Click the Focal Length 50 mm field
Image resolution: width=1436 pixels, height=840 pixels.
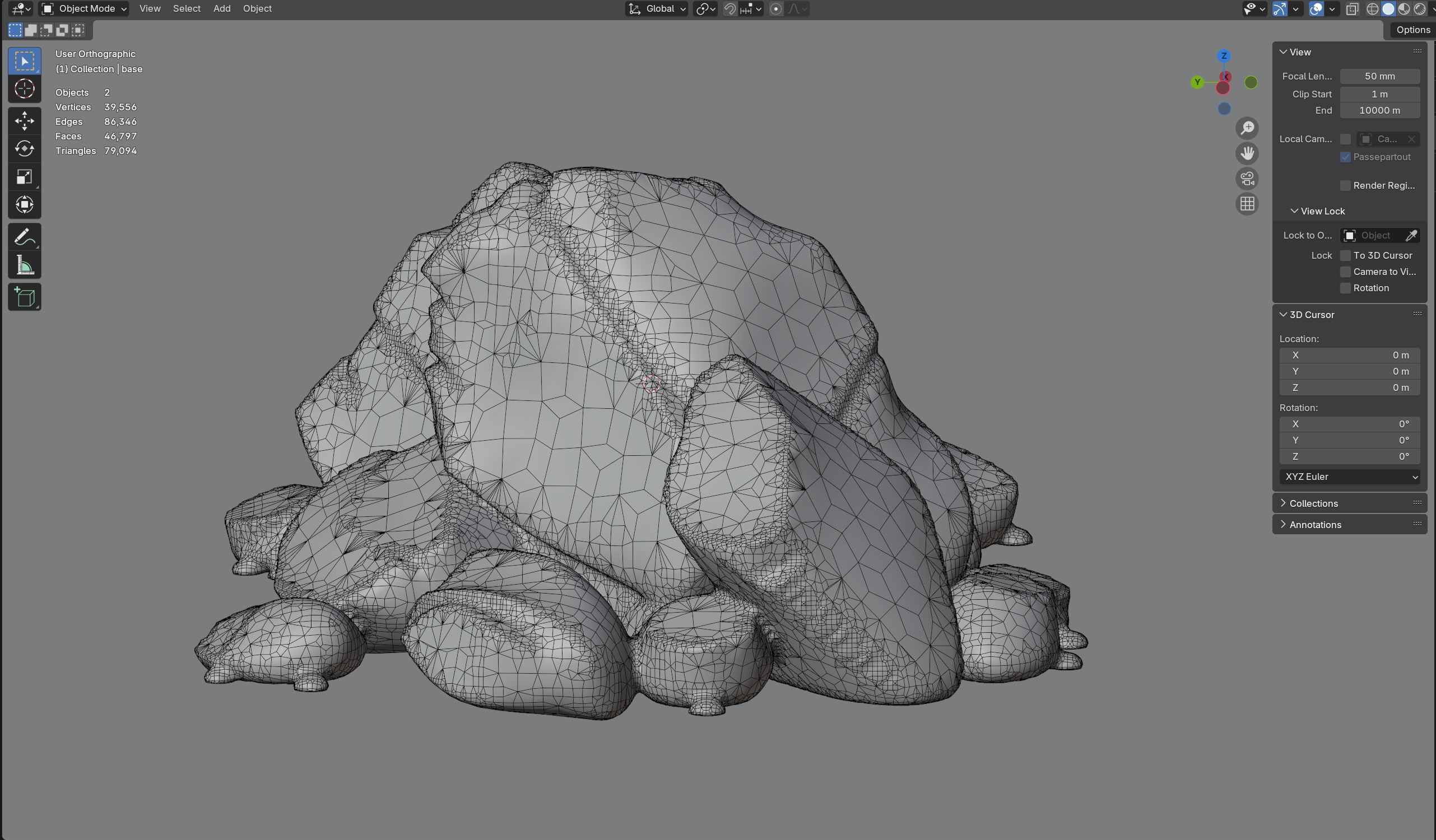click(1379, 76)
